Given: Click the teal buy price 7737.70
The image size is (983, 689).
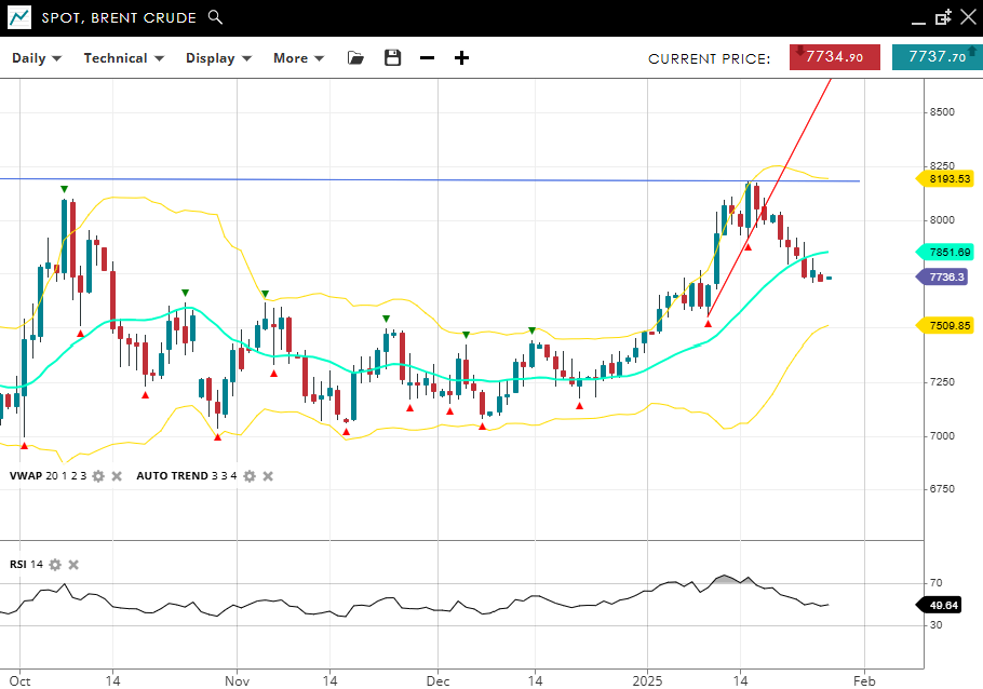Looking at the screenshot, I should [937, 58].
